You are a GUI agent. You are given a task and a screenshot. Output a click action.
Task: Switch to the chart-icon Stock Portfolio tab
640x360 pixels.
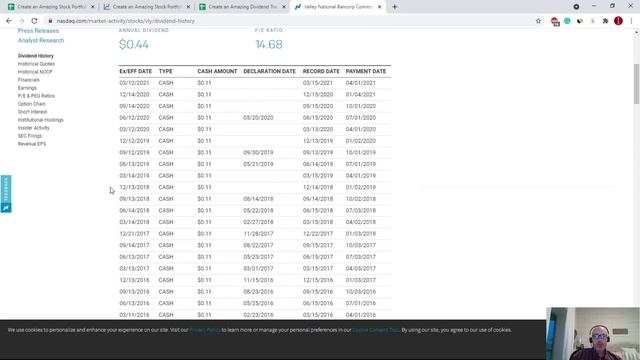tap(147, 7)
